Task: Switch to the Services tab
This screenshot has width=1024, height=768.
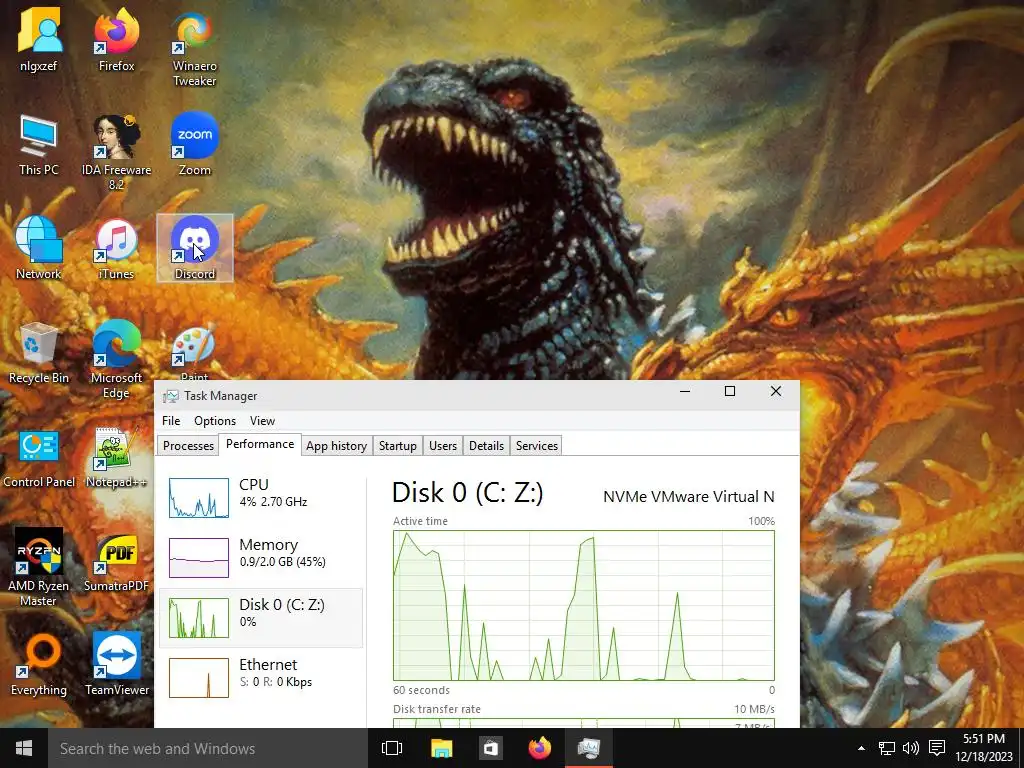Action: click(x=537, y=445)
